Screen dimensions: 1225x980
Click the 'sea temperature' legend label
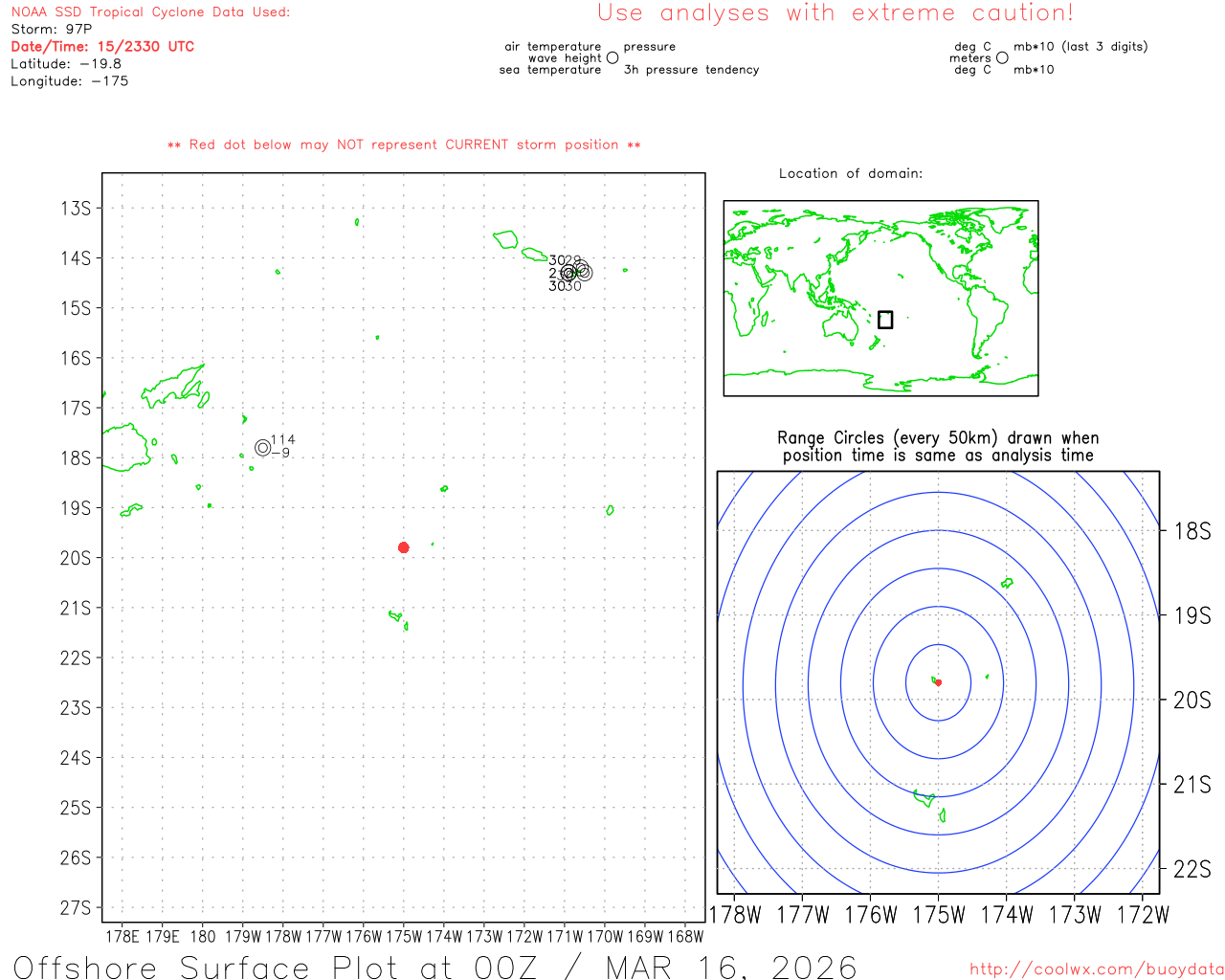click(x=550, y=70)
